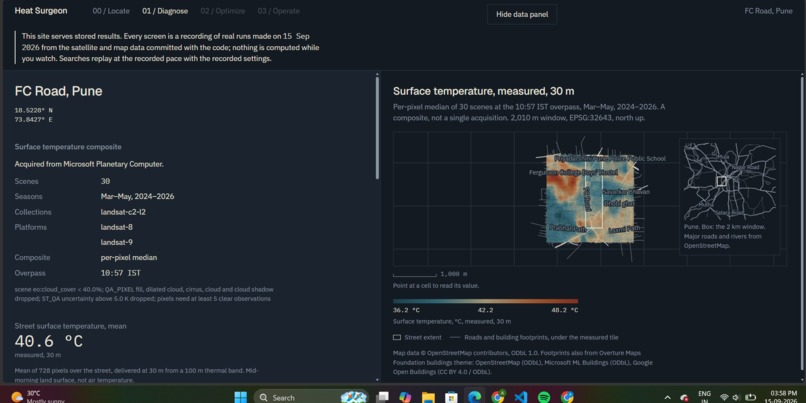The width and height of the screenshot is (806, 403).
Task: Click the Fergusson College Boys' Hostel map label
Action: (573, 172)
